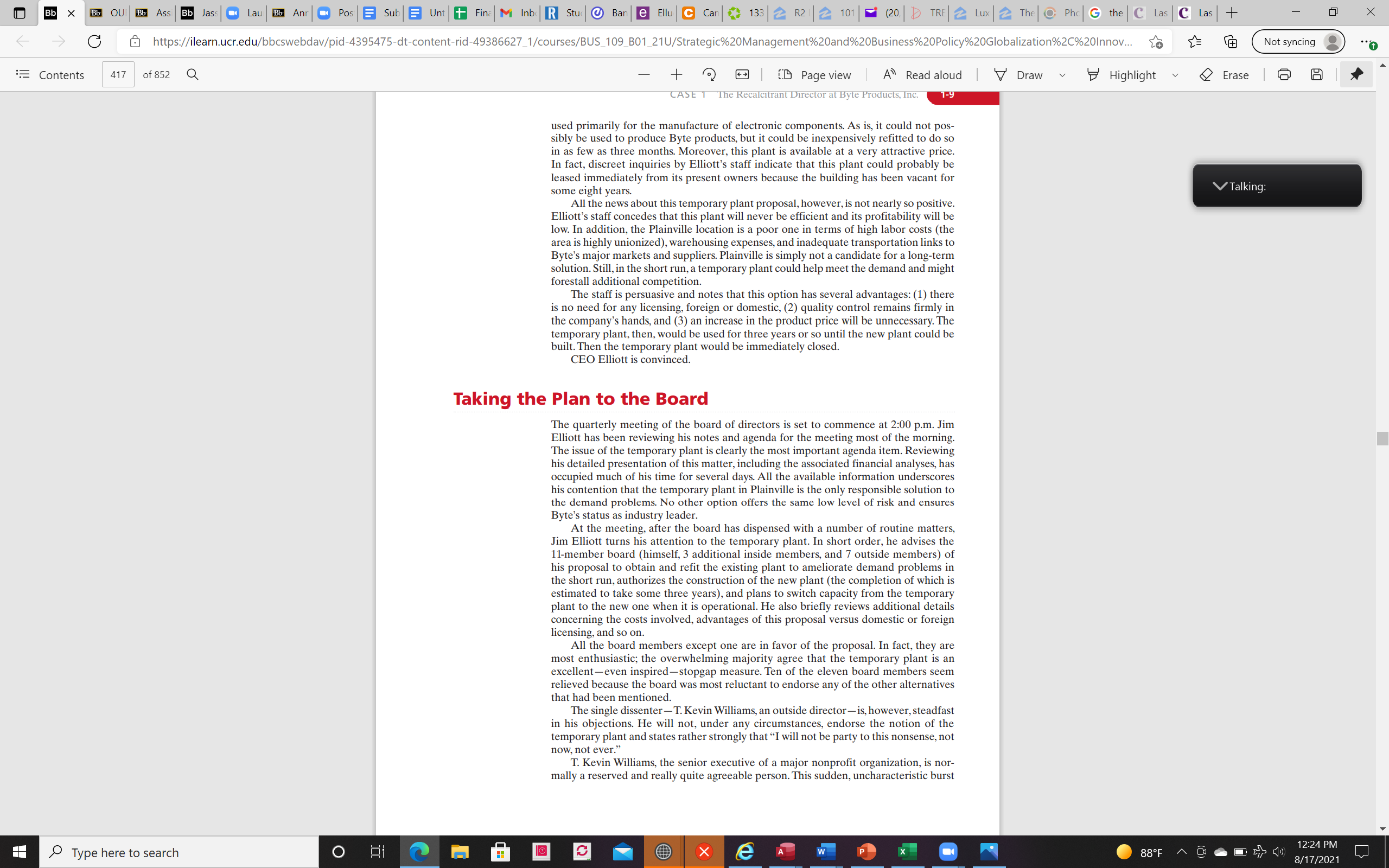Switch to the Sub Google Docs tab

coord(381,12)
